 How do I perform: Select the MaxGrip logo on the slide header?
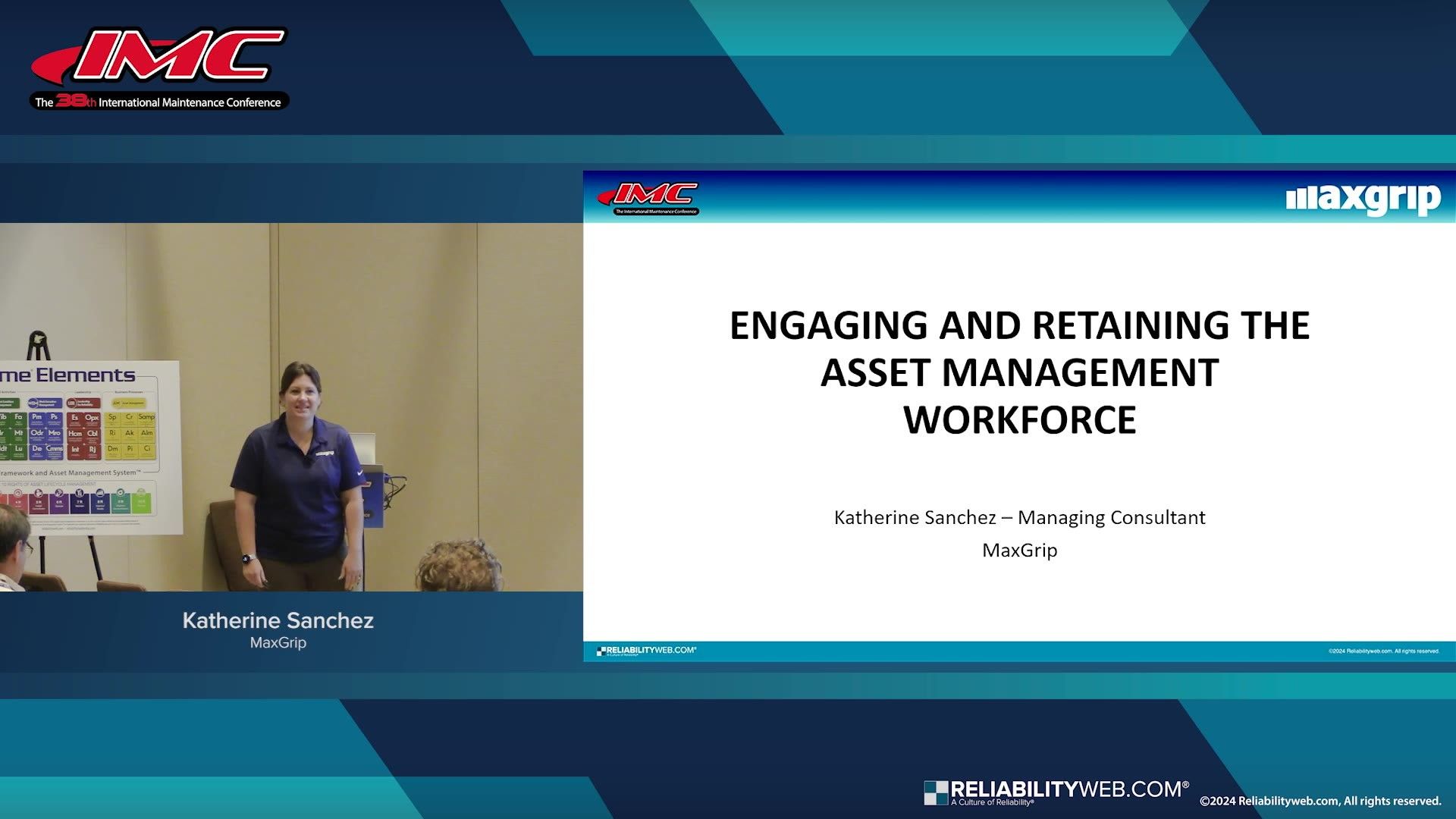tap(1365, 199)
